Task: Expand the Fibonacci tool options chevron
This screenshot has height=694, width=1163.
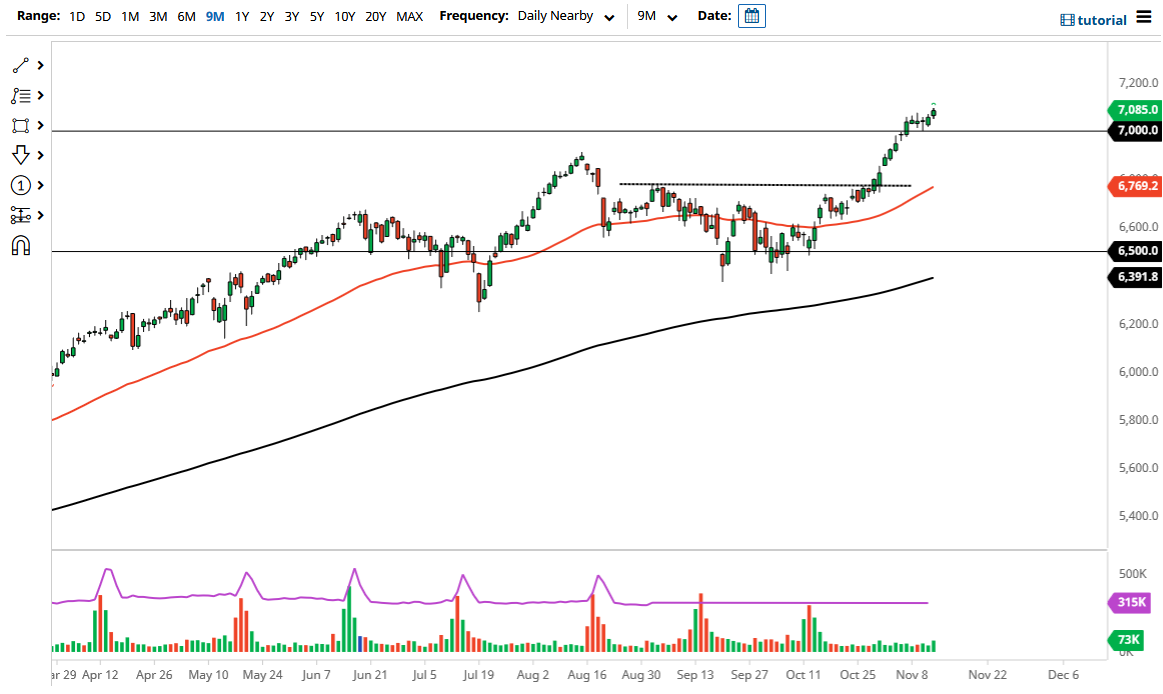Action: coord(40,96)
